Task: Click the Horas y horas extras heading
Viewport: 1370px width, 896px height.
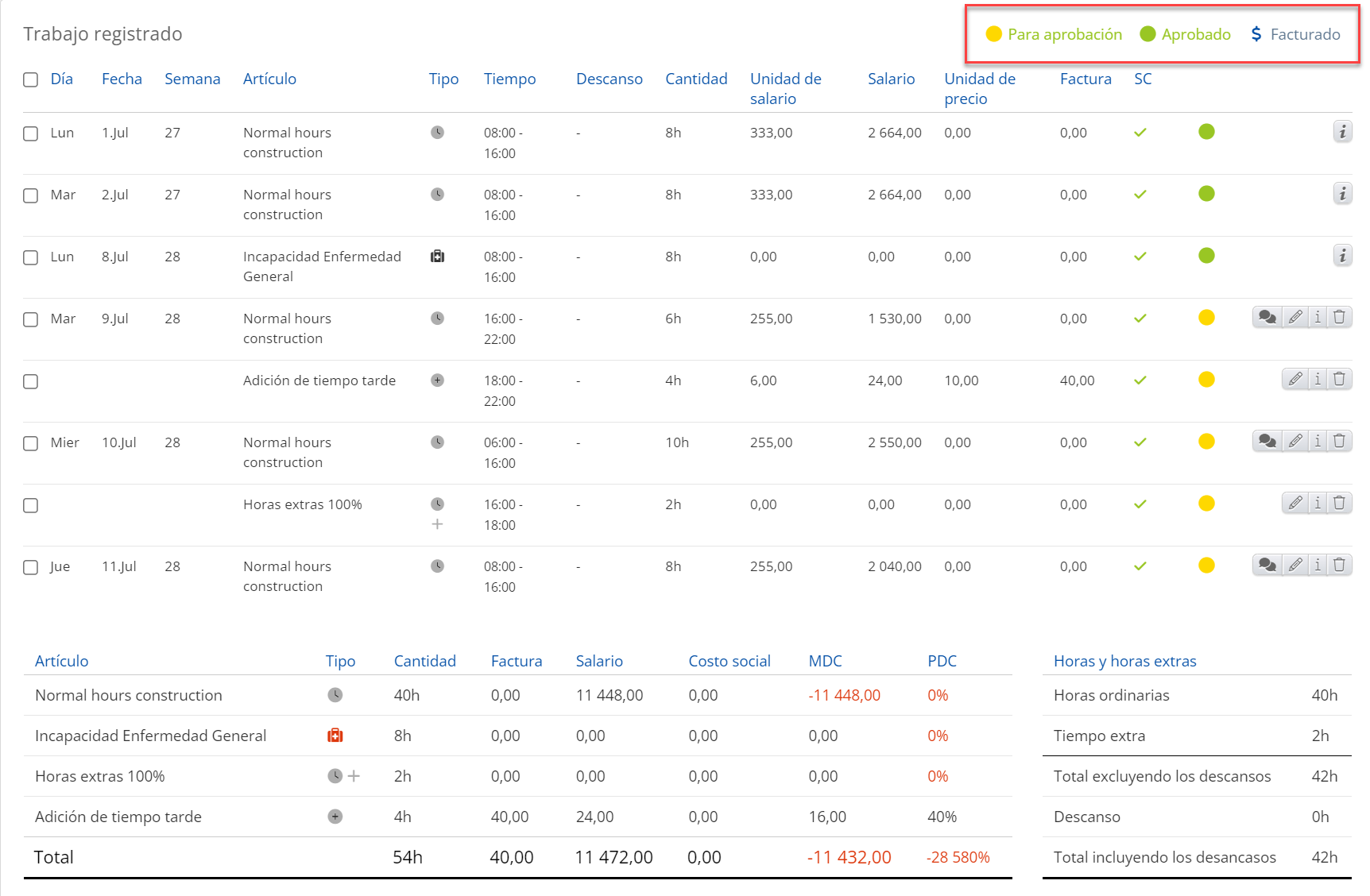Action: tap(1124, 662)
